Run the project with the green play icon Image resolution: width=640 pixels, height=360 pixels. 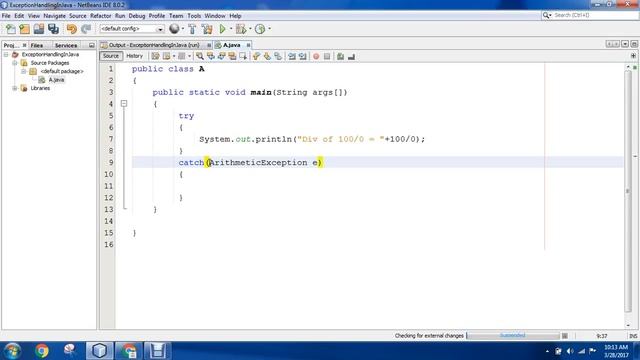222,29
